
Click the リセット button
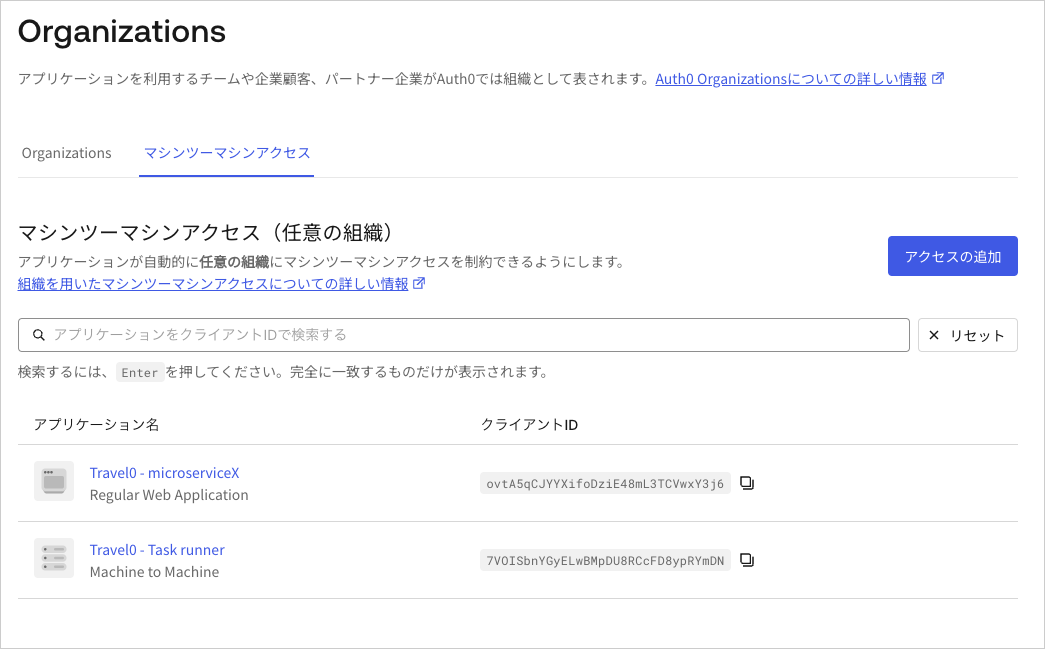(968, 335)
